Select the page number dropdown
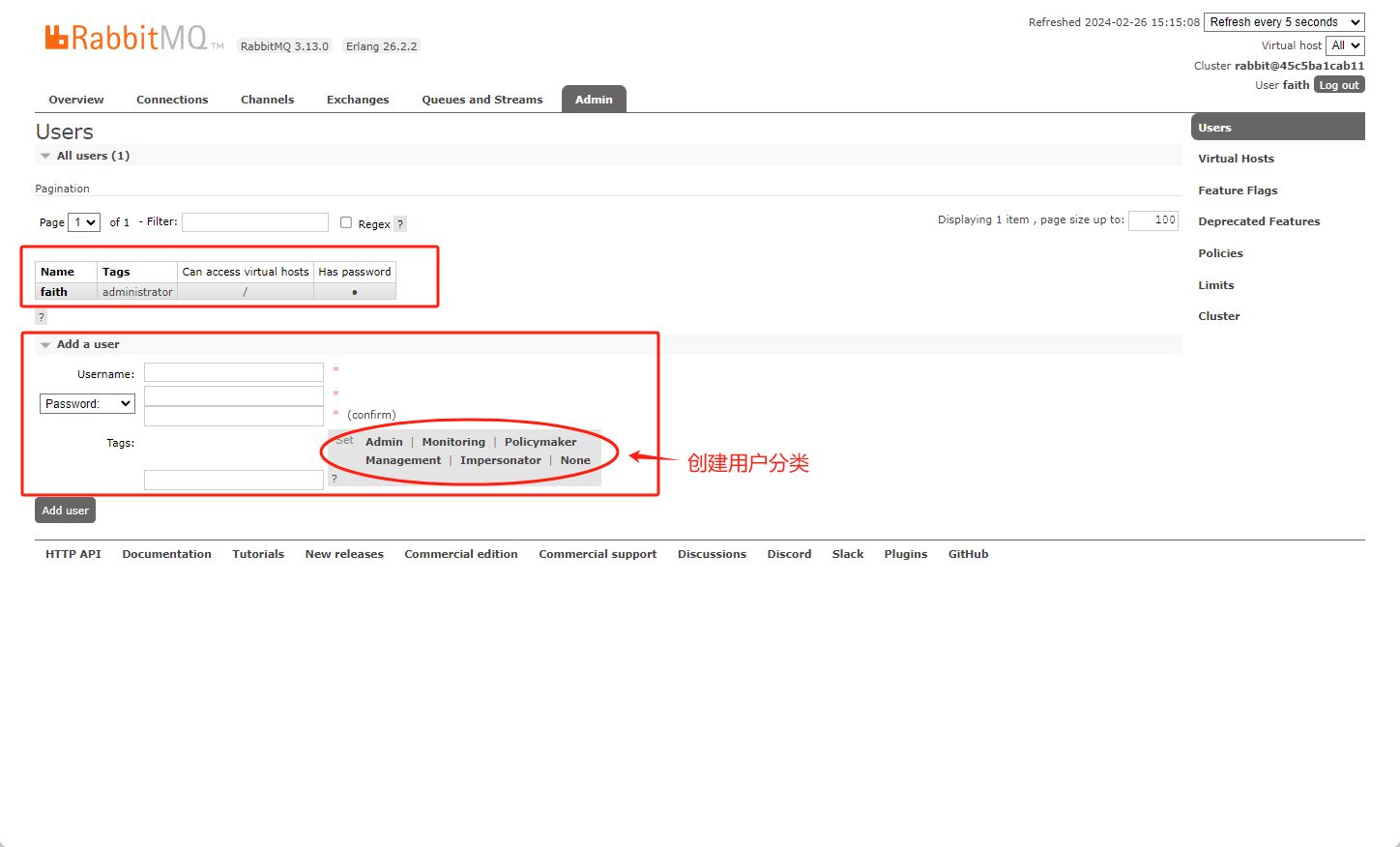This screenshot has height=847, width=1400. click(x=84, y=222)
